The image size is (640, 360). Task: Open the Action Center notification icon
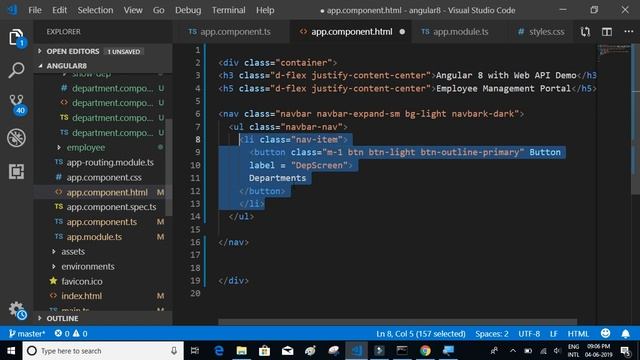point(625,351)
